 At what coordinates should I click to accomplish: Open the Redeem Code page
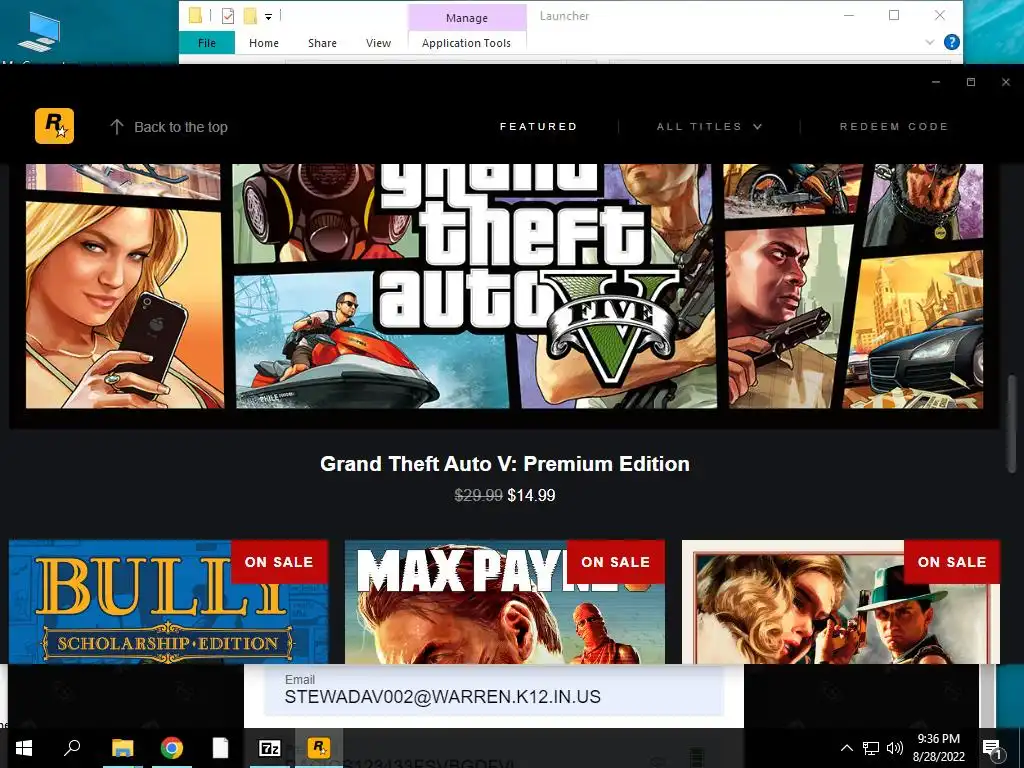893,127
